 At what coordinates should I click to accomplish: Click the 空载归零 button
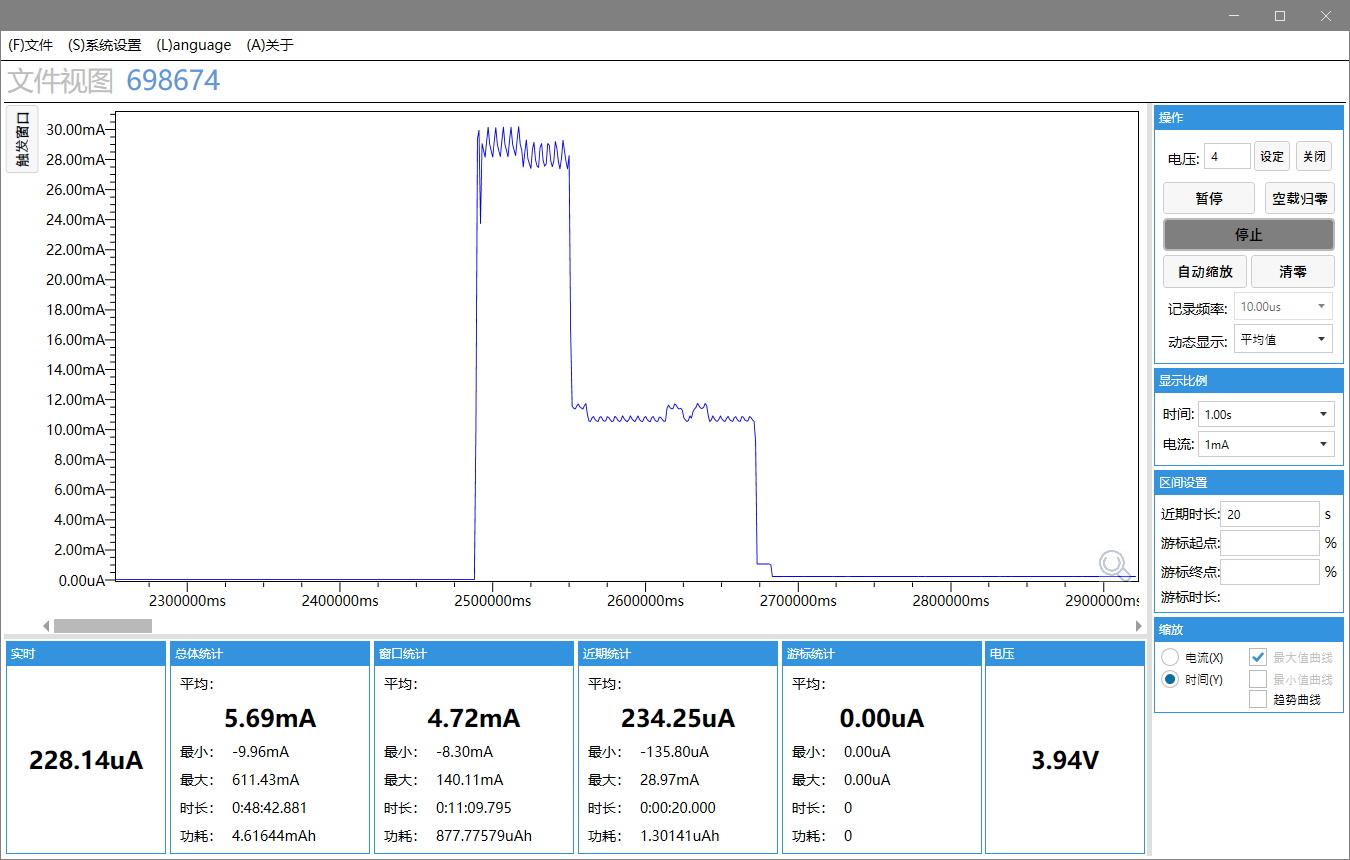pyautogui.click(x=1299, y=198)
